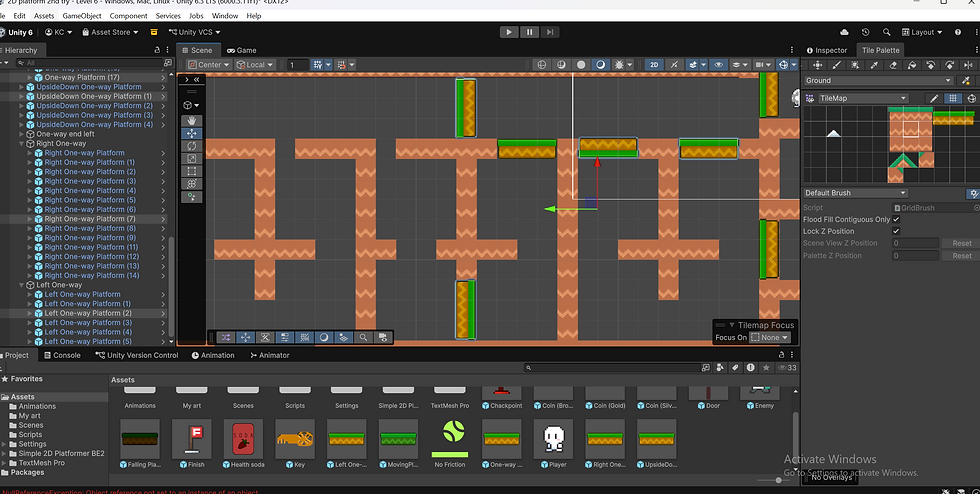Select Tile Palette move selection tool
980x494 pixels.
click(x=818, y=65)
